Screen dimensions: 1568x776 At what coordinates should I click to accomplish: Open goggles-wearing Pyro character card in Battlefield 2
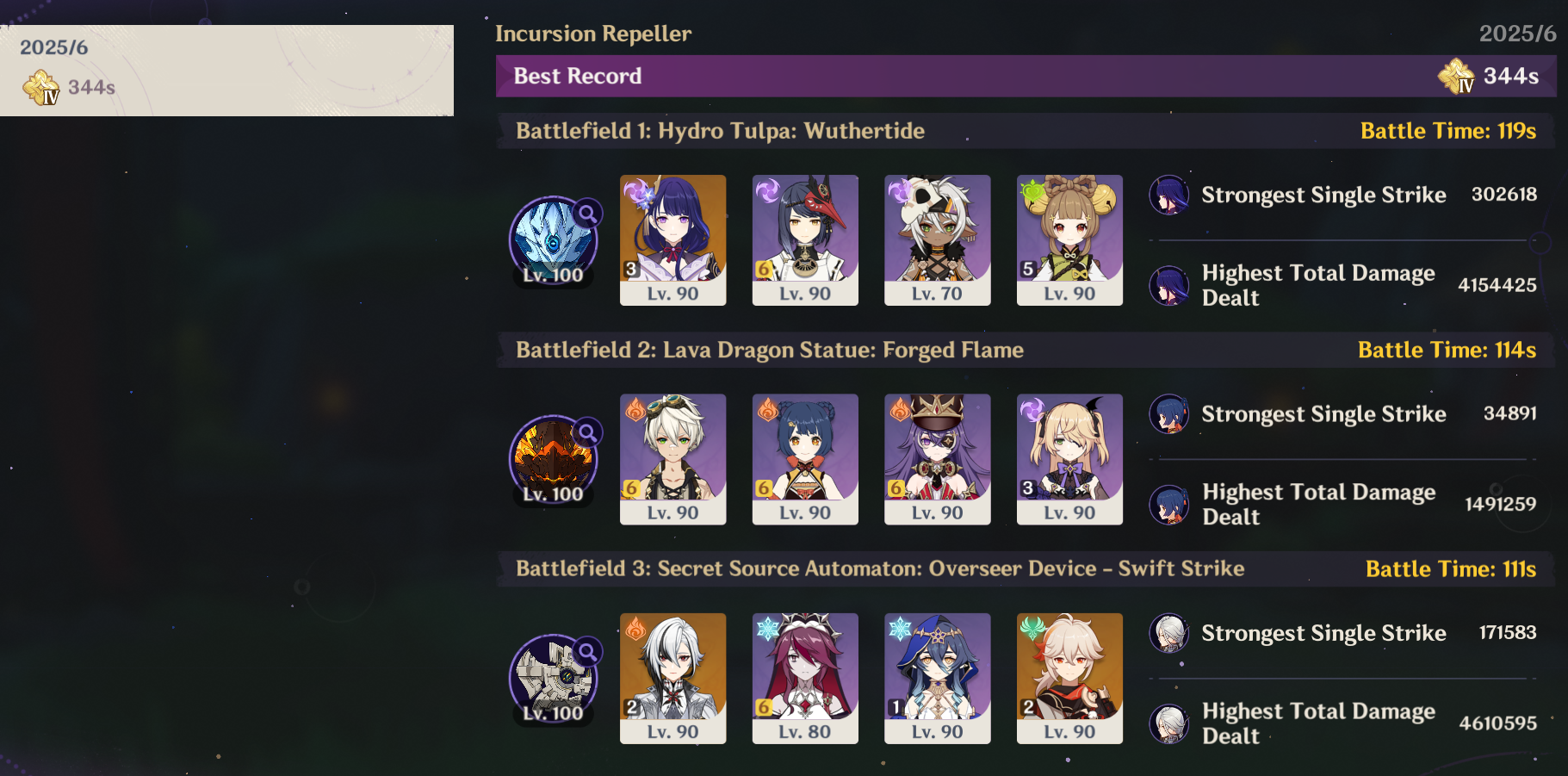(673, 459)
